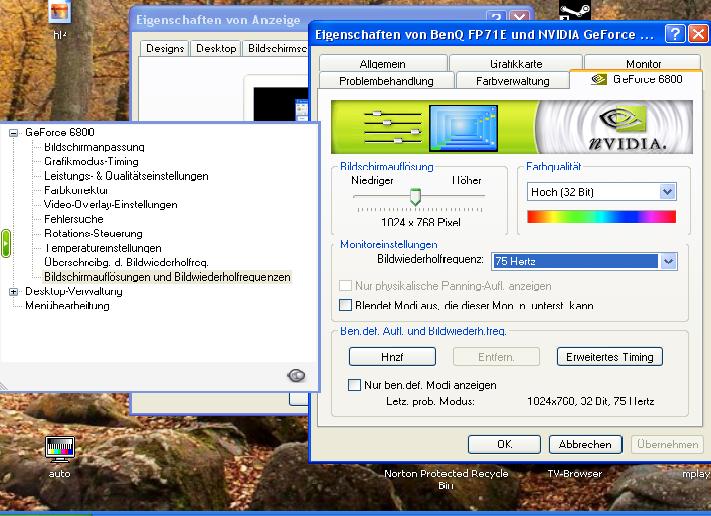711x516 pixels.
Task: Open the 'auto' TV test pattern desktop icon
Action: (x=60, y=449)
